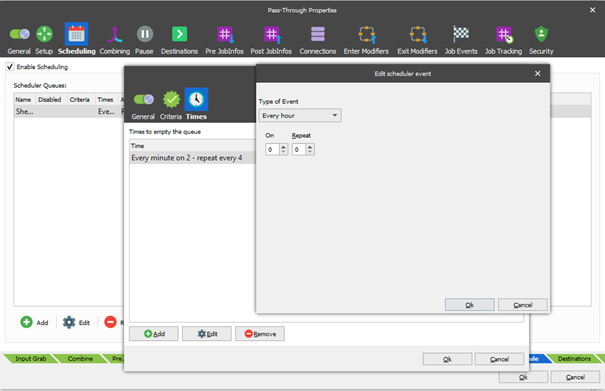
Task: Decrease the Repeat value spinner
Action: pos(310,152)
